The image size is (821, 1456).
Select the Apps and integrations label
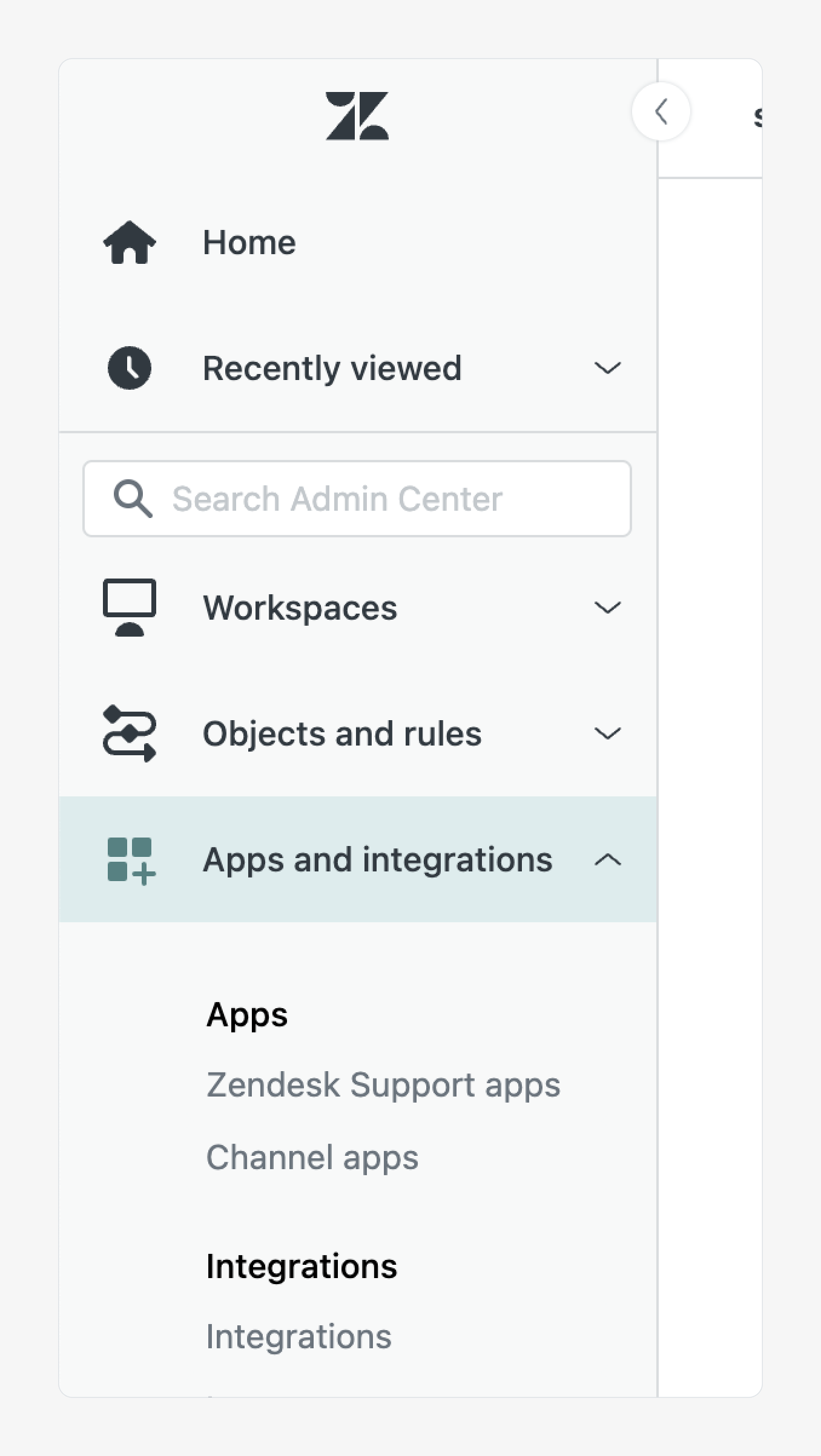(x=377, y=860)
